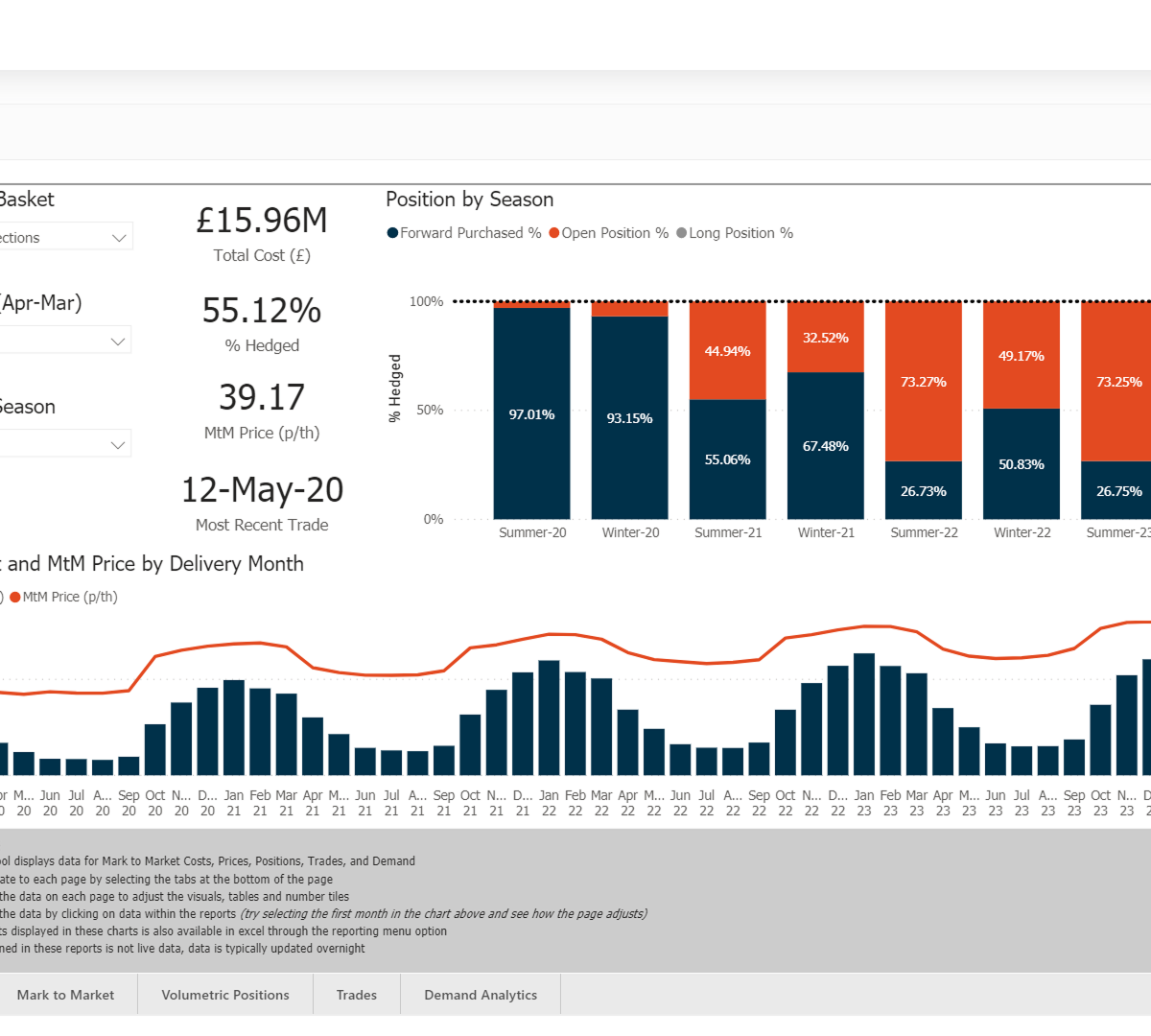Image resolution: width=1151 pixels, height=1036 pixels.
Task: Switch to the Mark to Market tab
Action: 65,995
